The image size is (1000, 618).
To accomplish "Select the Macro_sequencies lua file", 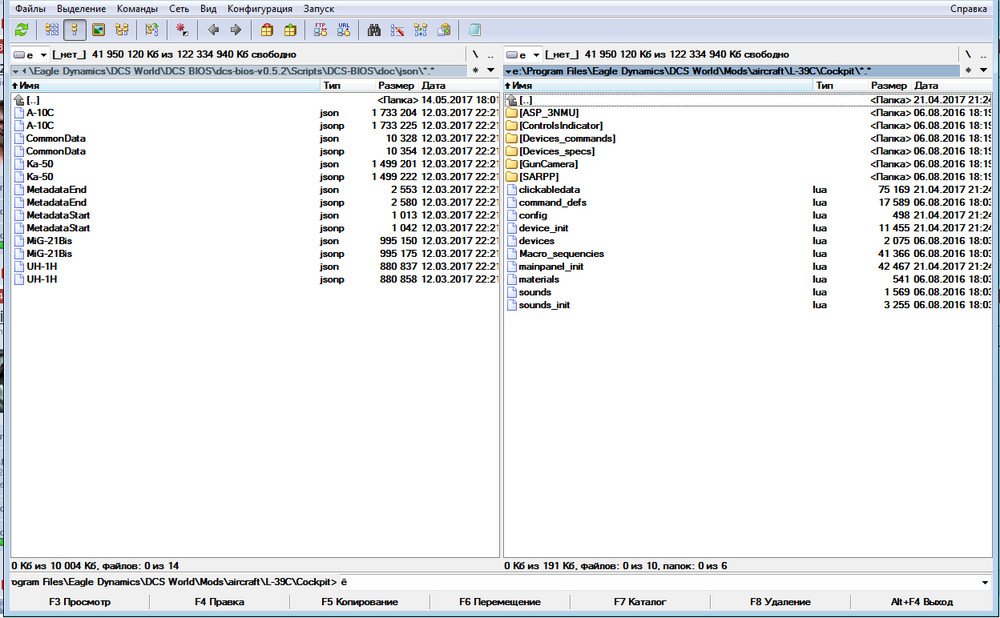I will tap(748, 254).
